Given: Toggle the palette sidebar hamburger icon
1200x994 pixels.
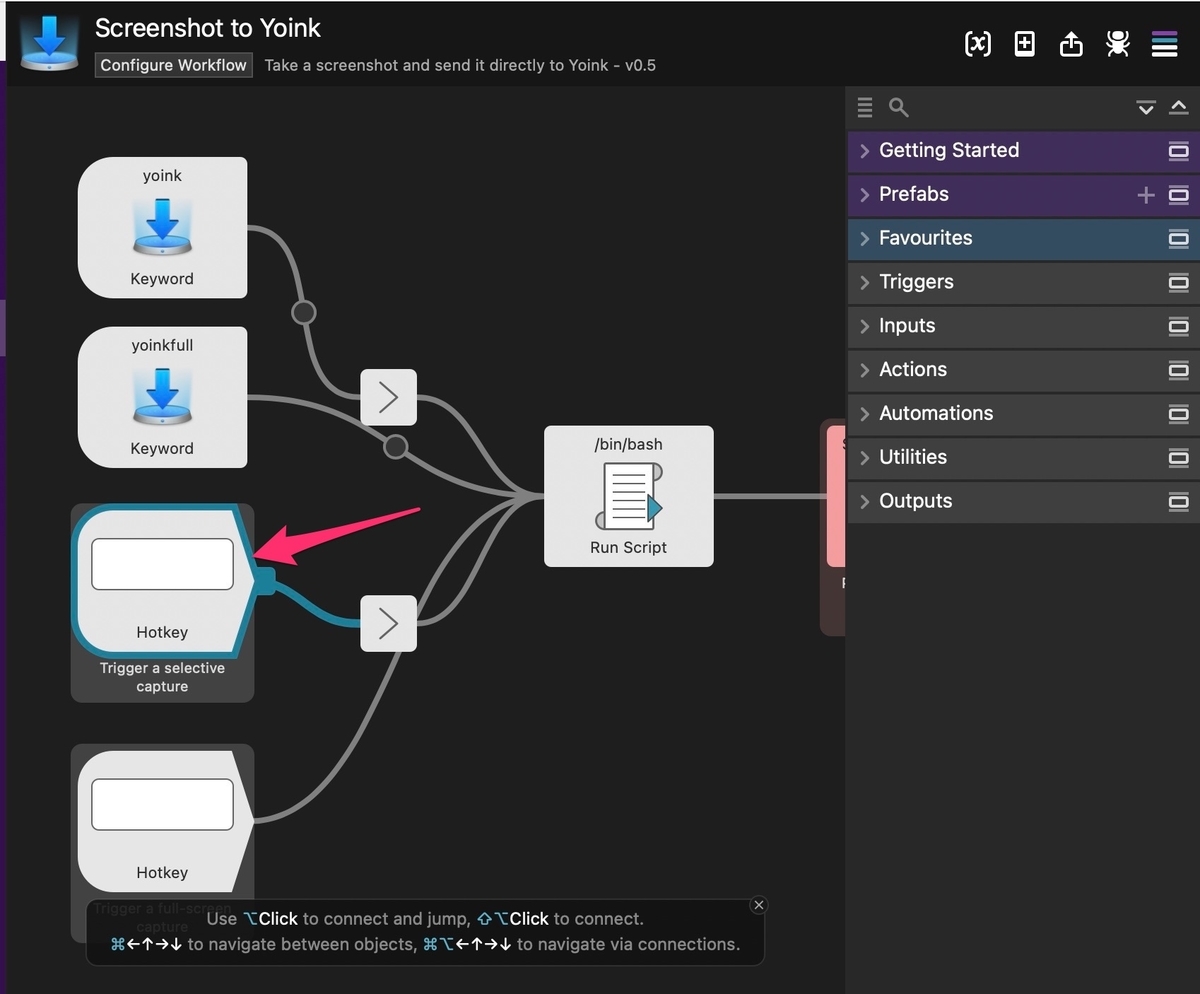Looking at the screenshot, I should 1164,44.
